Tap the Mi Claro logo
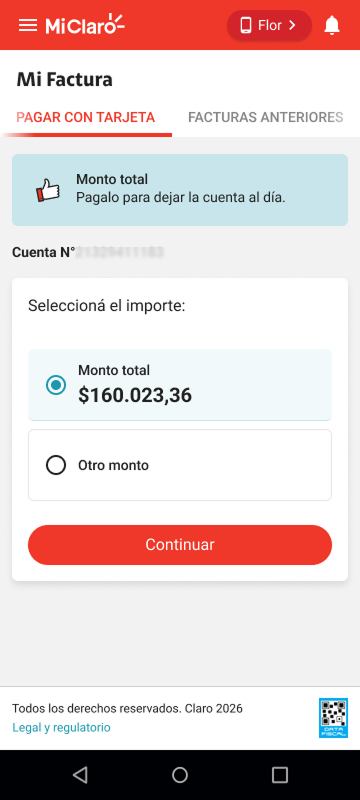The width and height of the screenshot is (360, 800). pyautogui.click(x=85, y=25)
